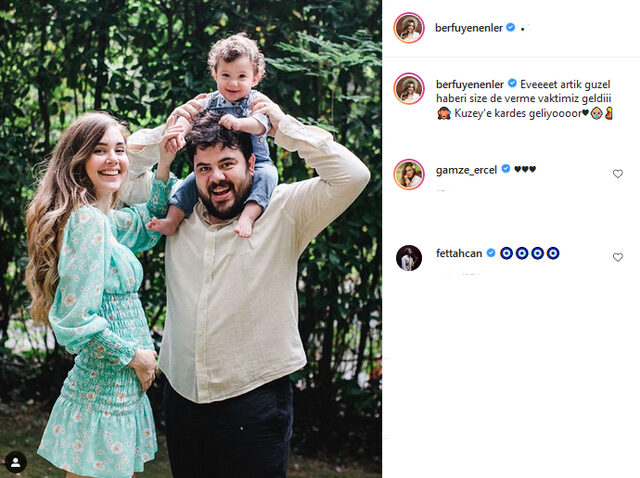The image size is (640, 478).
Task: Open fettahcan's dark profile avatar
Action: pyautogui.click(x=409, y=258)
